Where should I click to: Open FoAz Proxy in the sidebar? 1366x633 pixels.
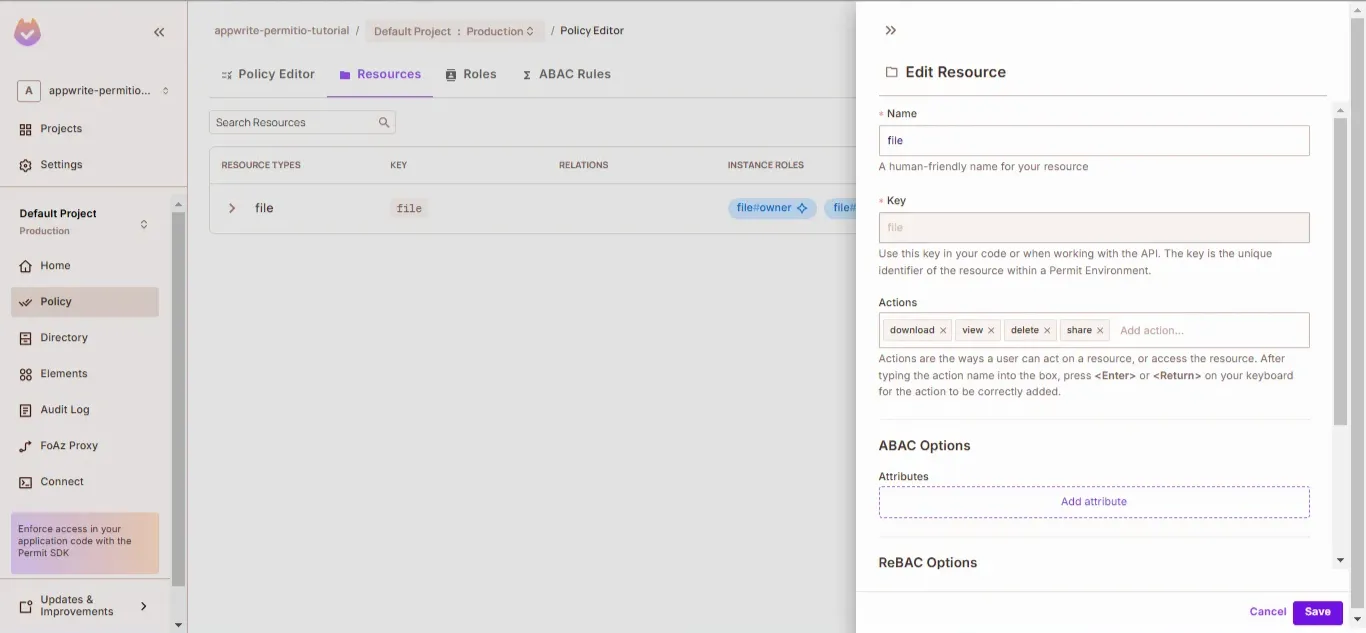85,446
